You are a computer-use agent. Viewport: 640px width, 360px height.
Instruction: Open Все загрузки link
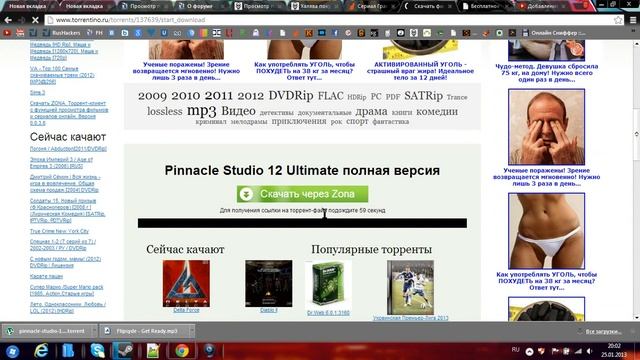point(603,331)
